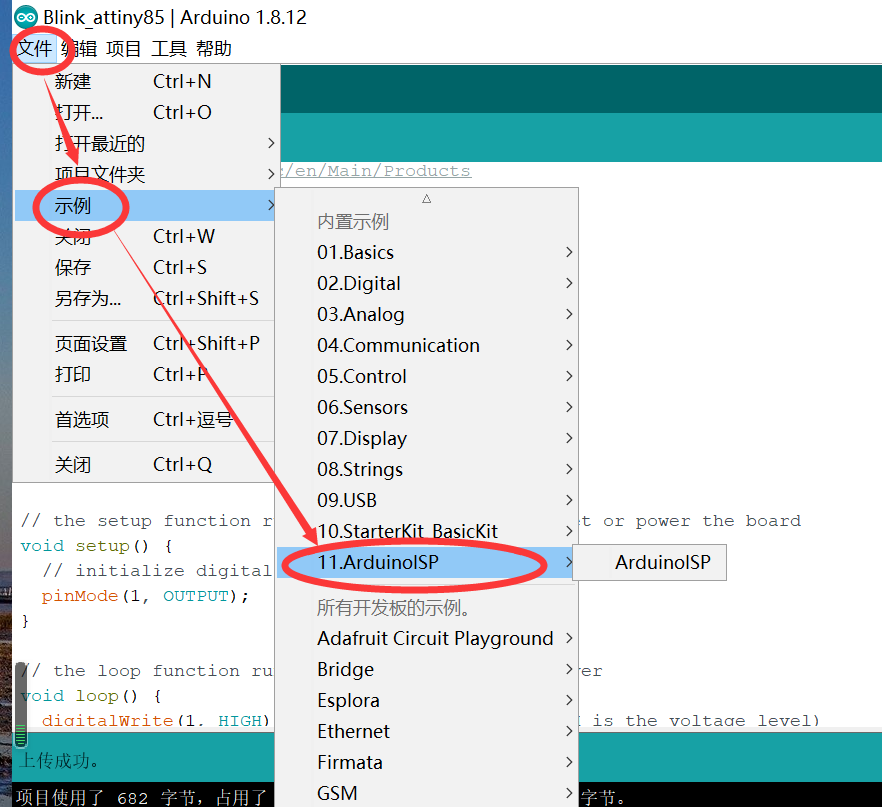
Task: Open the 帮助 menu
Action: [214, 49]
